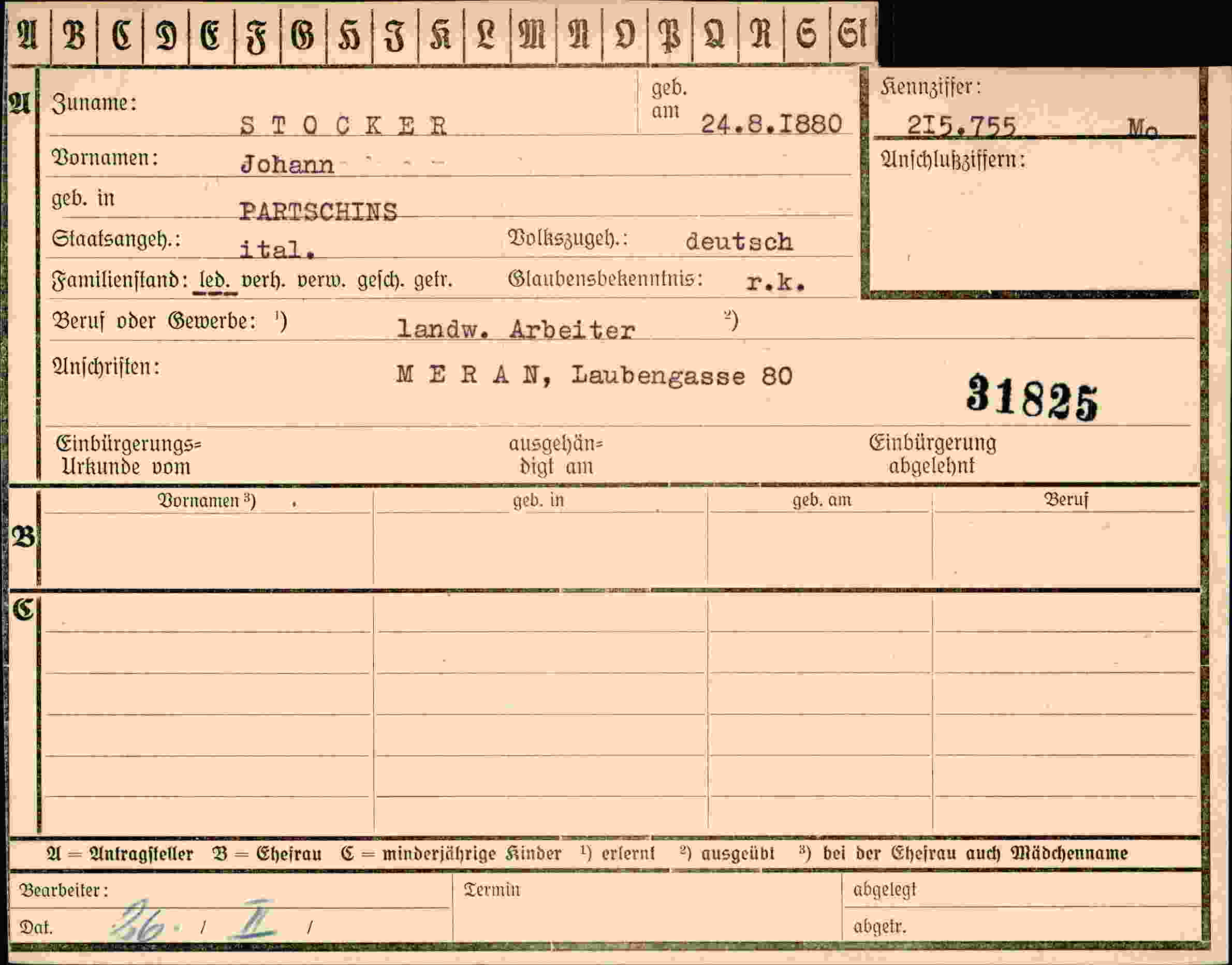This screenshot has height=965, width=1232.
Task: Click the 'Bearbeiter:' label
Action: coord(63,890)
